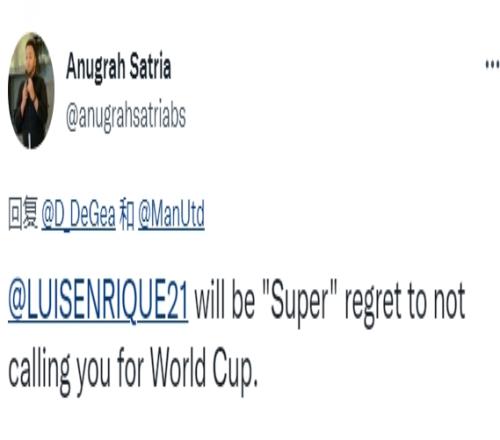The width and height of the screenshot is (500, 440).
Task: Tap the word "Satria" in author name
Action: (150, 65)
